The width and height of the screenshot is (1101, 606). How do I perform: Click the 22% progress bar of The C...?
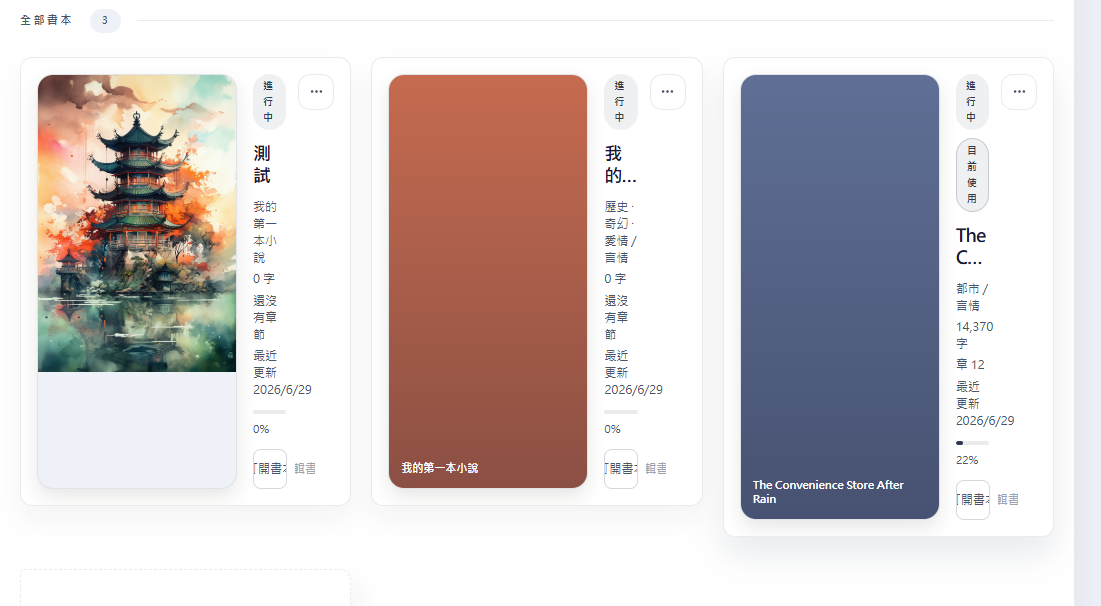(x=972, y=443)
